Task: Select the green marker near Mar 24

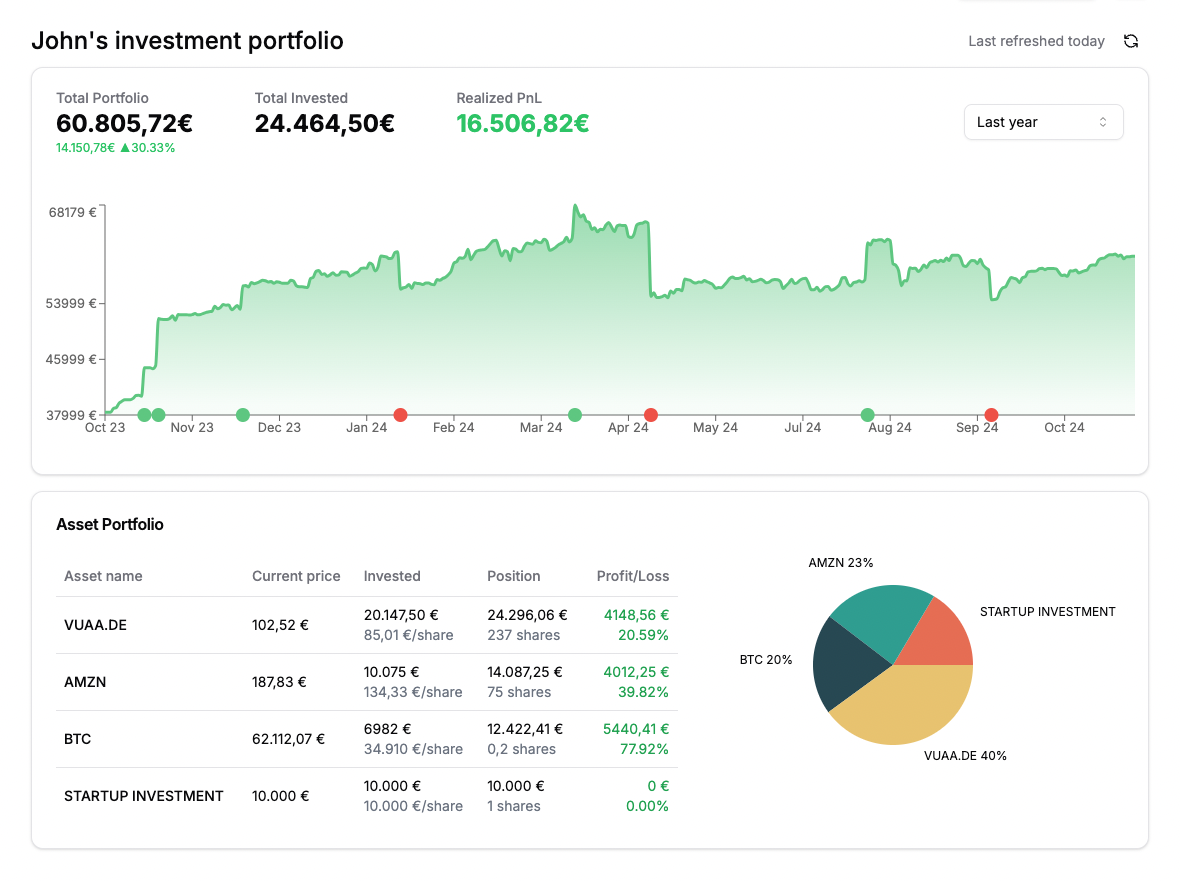Action: (575, 415)
